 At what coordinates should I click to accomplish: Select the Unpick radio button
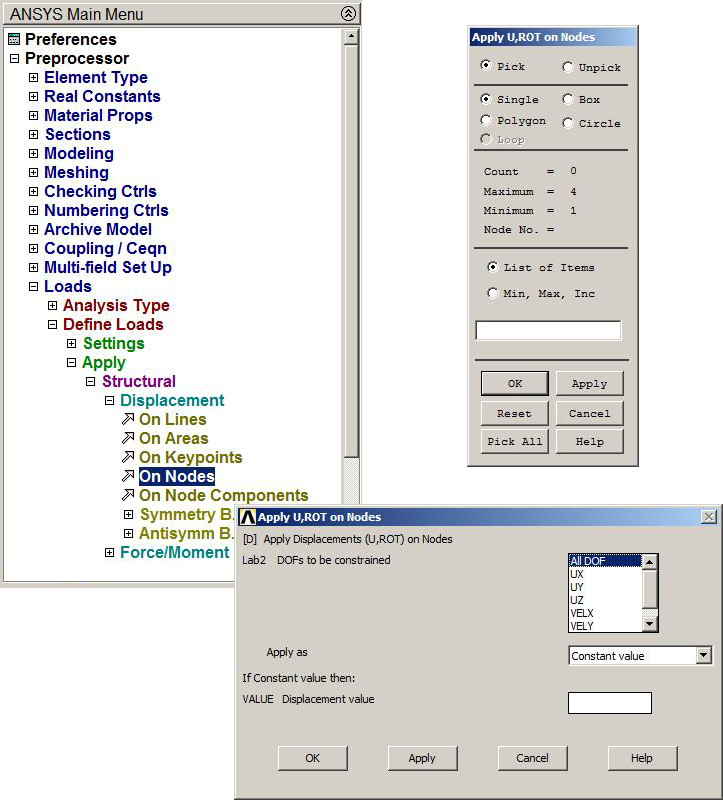coord(568,67)
